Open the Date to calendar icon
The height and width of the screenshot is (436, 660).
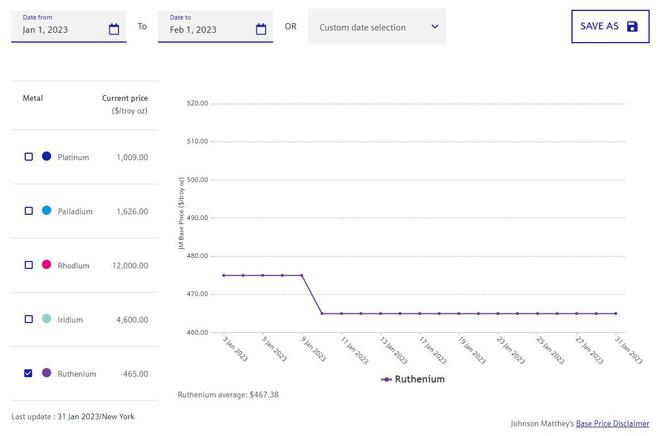[x=261, y=30]
